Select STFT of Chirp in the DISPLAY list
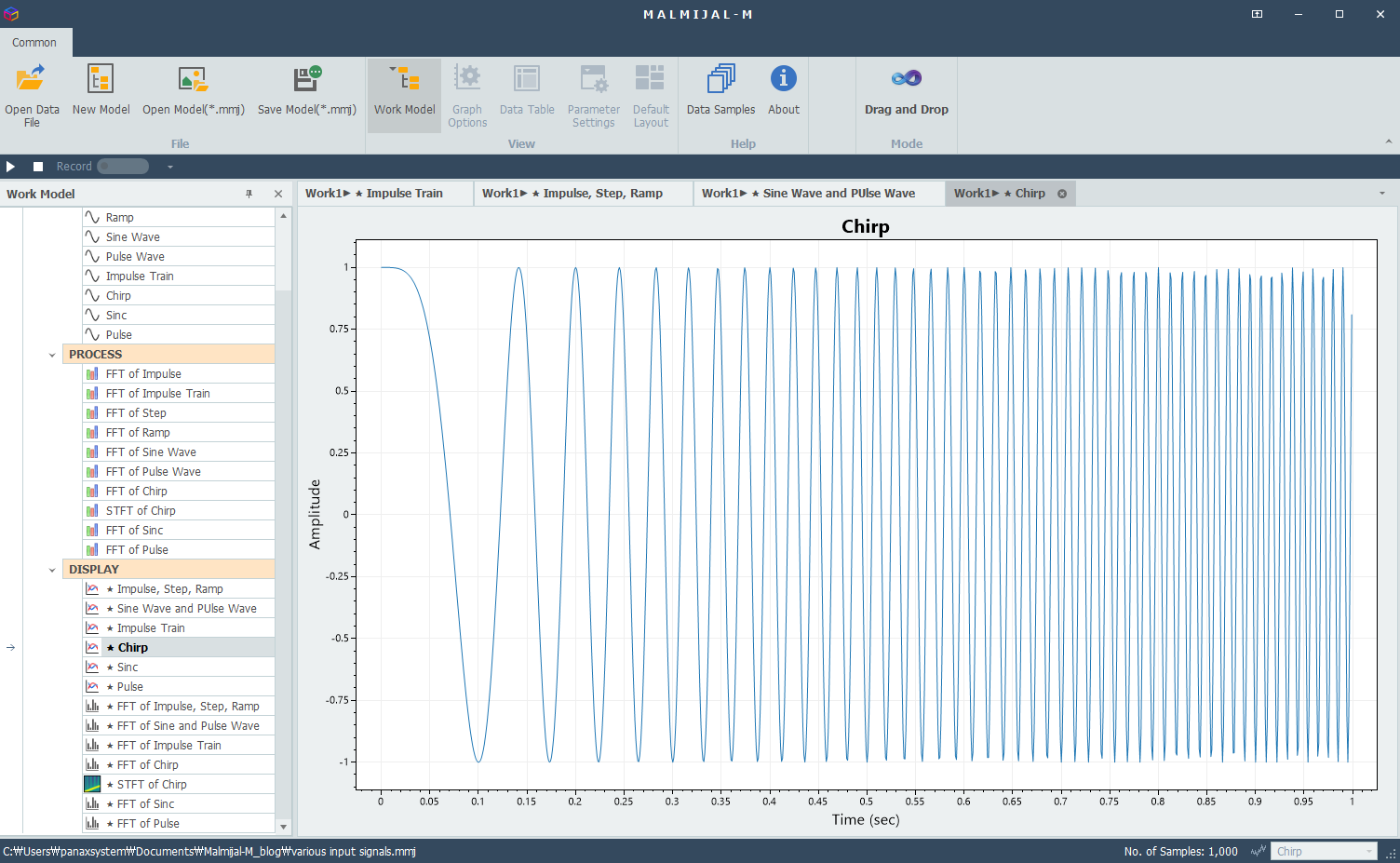This screenshot has height=863, width=1400. click(179, 785)
